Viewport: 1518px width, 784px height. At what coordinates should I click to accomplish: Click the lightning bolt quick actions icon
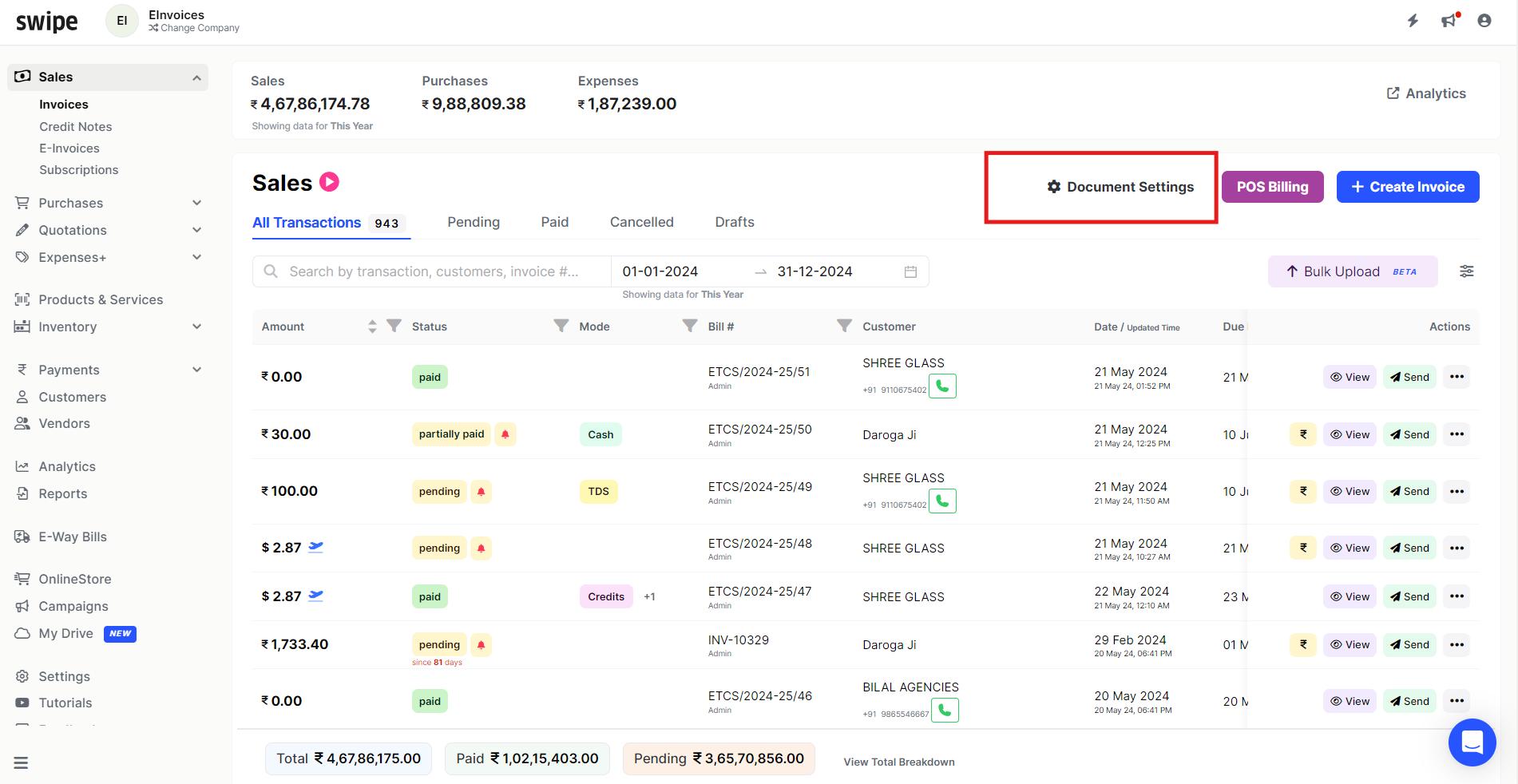tap(1413, 21)
